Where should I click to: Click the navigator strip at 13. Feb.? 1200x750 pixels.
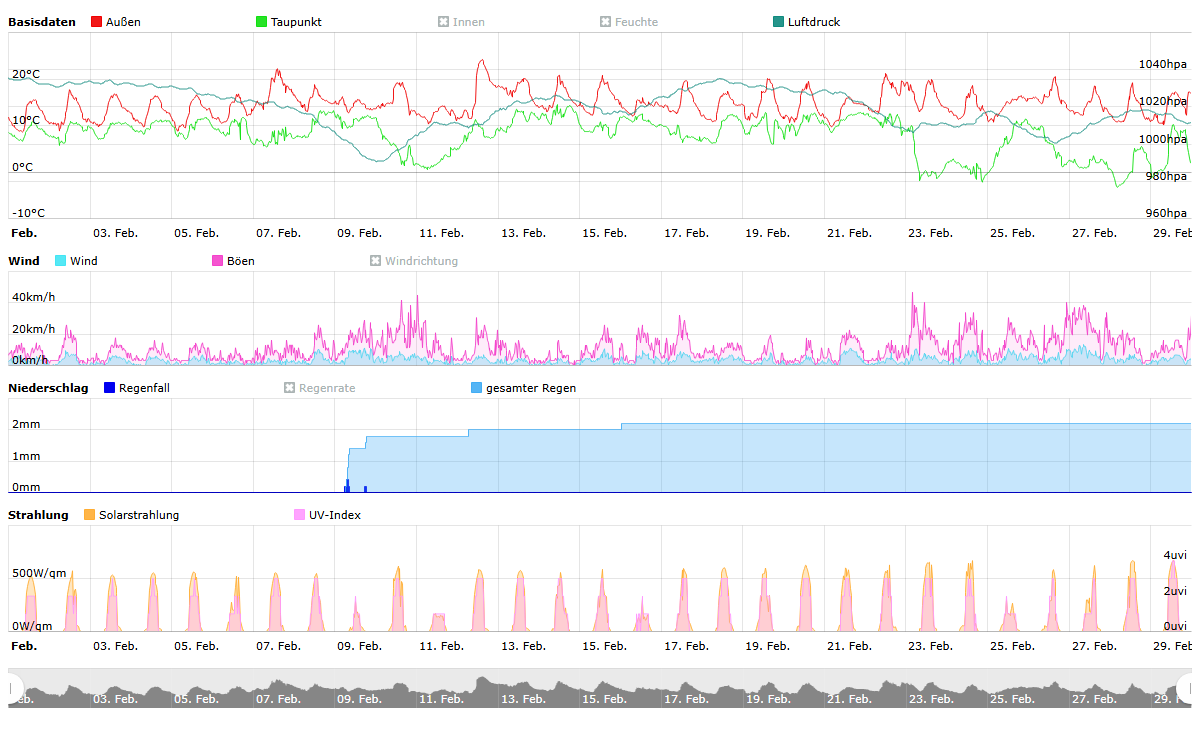pyautogui.click(x=523, y=696)
